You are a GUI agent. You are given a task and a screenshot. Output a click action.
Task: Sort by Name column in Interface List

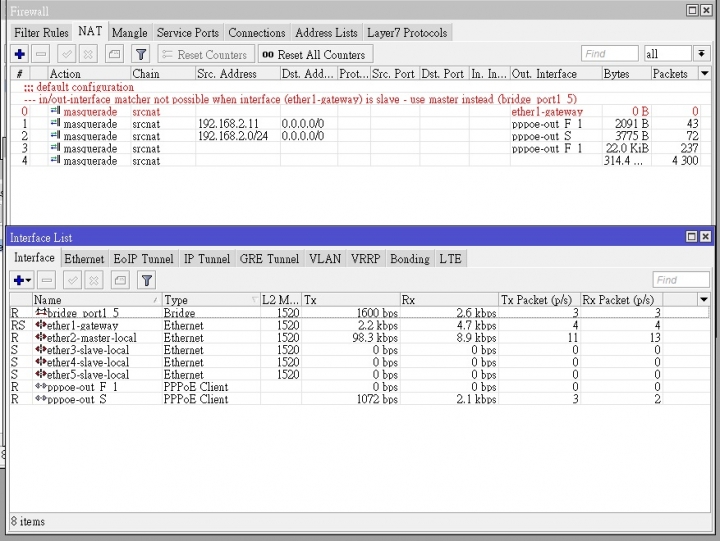point(96,300)
